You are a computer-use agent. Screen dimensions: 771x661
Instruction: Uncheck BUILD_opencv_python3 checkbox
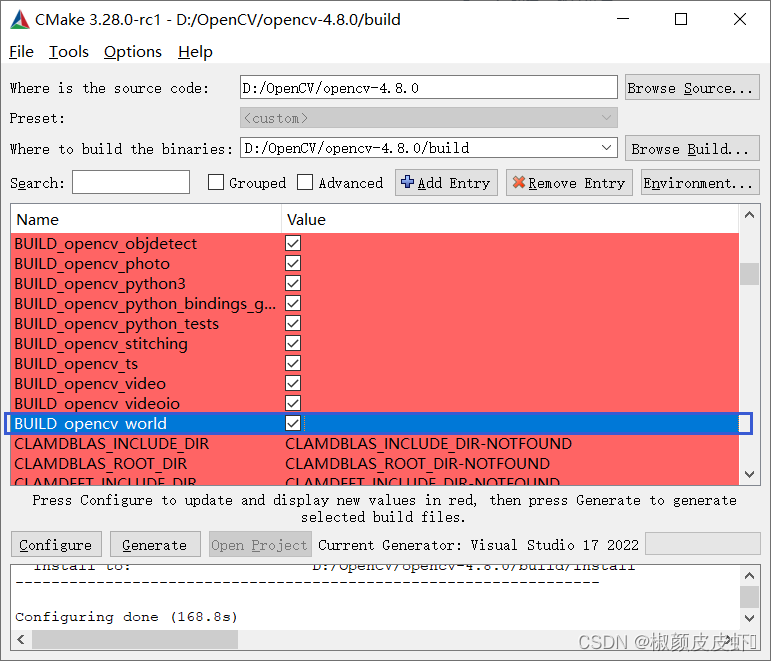(293, 284)
